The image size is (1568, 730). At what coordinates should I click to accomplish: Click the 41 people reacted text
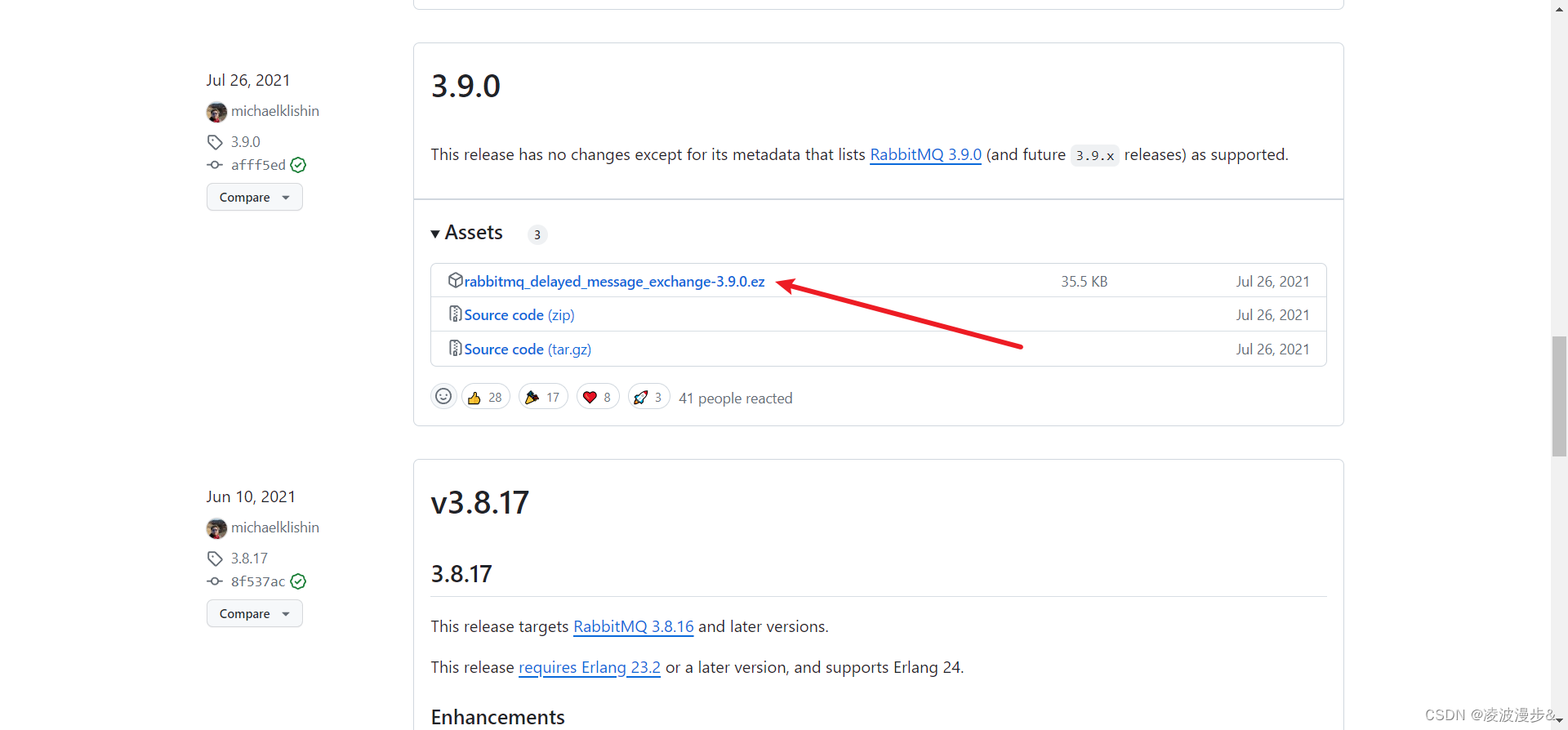click(736, 398)
